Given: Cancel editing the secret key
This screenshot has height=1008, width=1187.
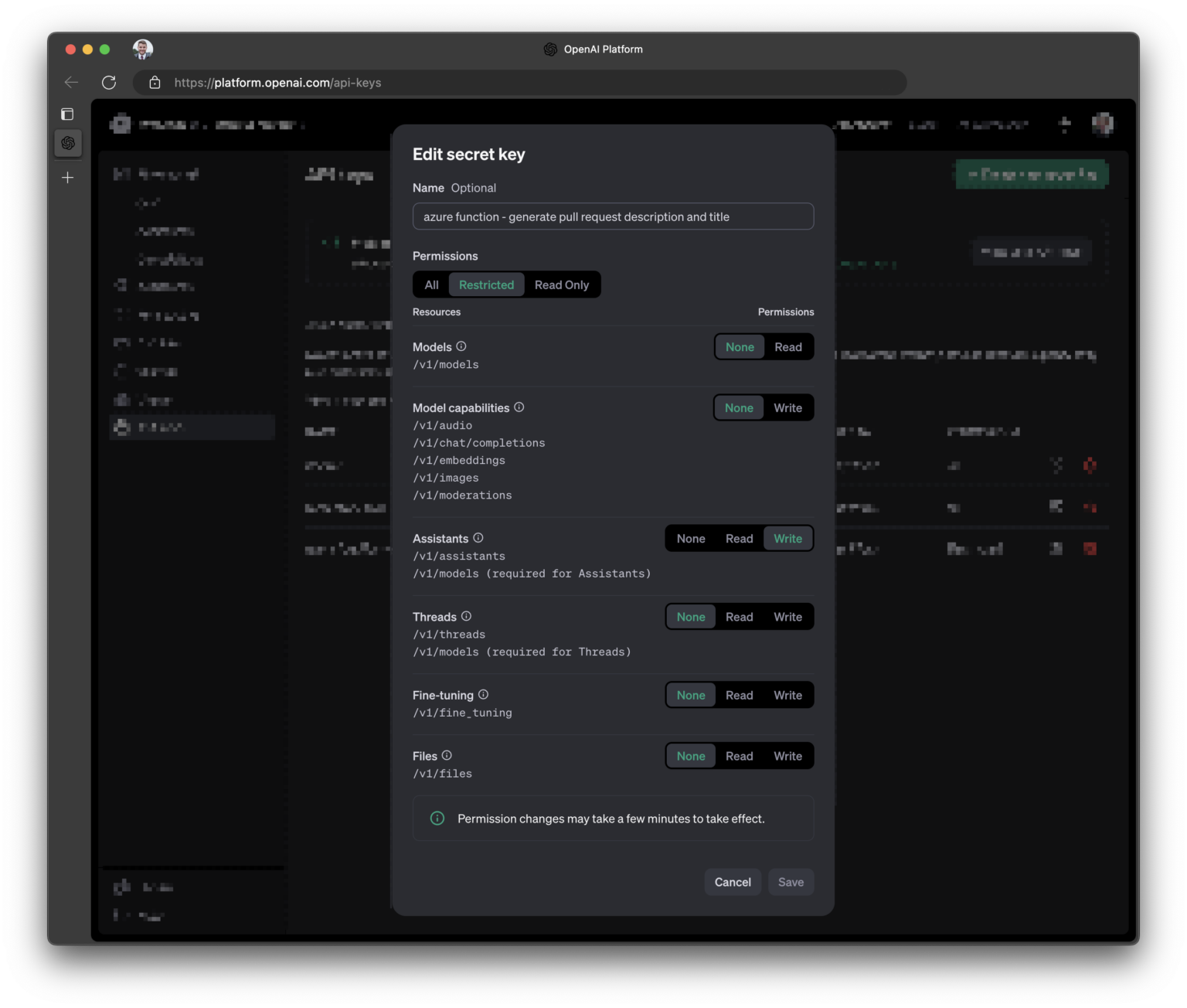Looking at the screenshot, I should tap(733, 882).
